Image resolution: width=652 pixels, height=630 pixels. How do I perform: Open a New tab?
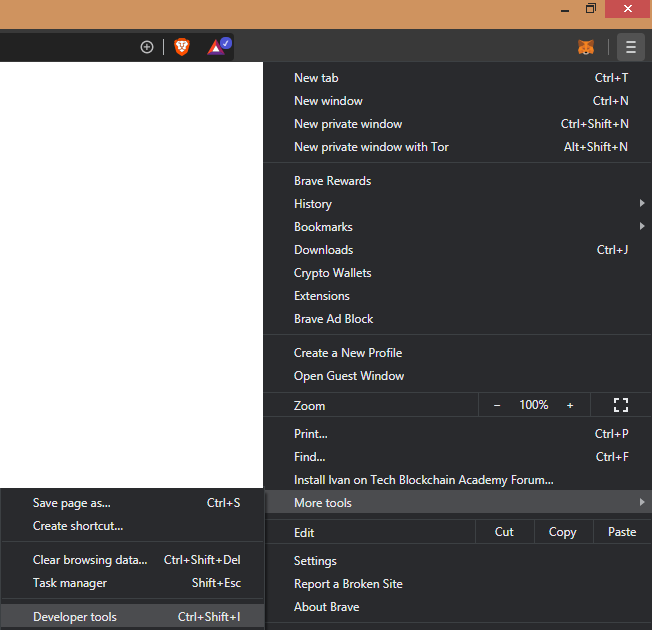457,78
